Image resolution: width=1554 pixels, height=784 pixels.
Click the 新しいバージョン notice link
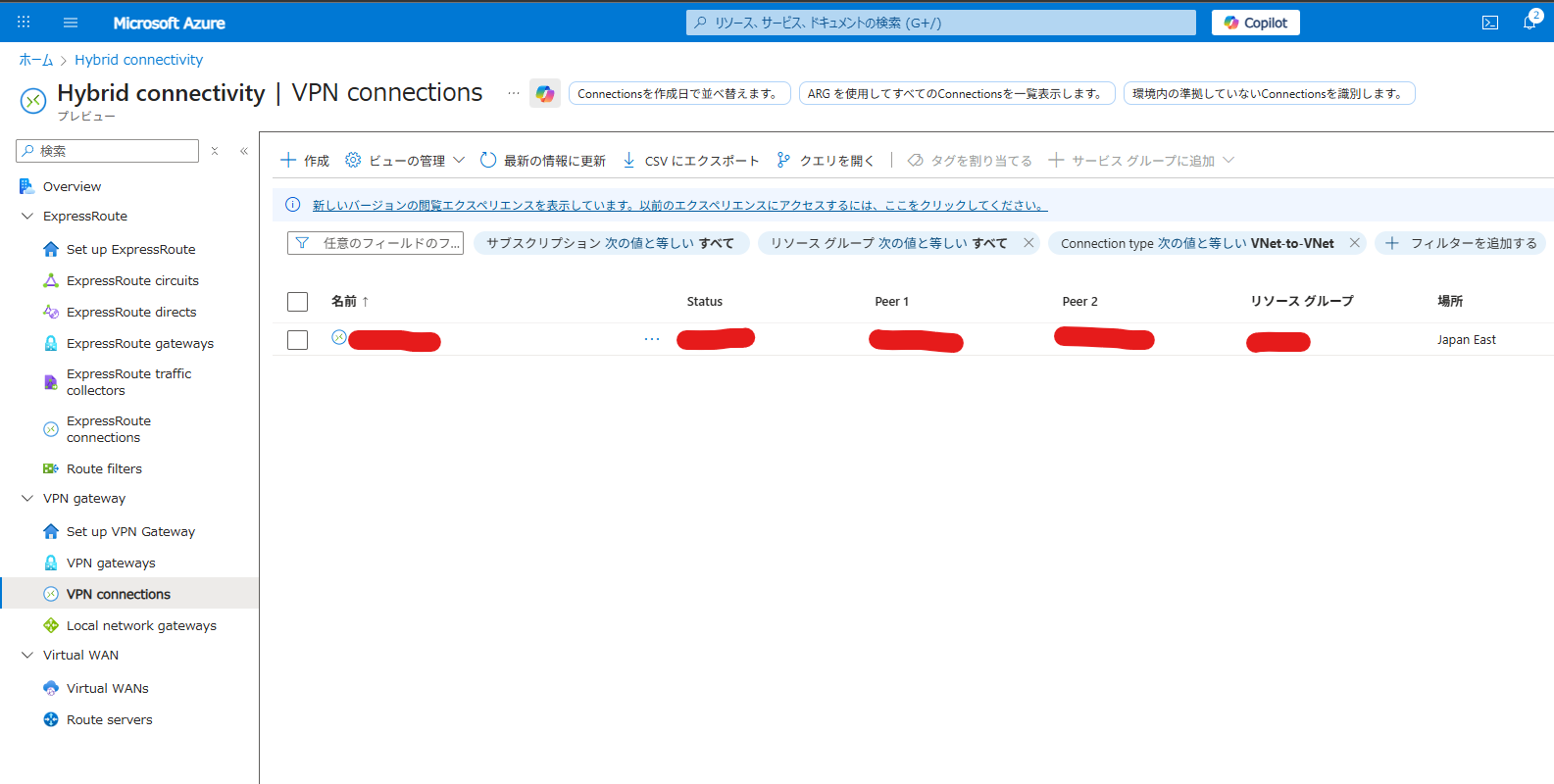coord(679,205)
